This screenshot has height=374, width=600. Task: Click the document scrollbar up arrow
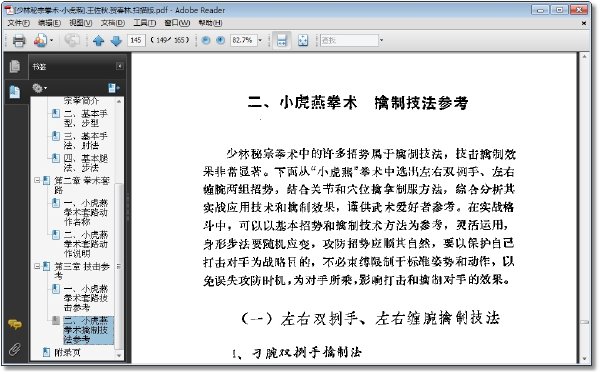[x=584, y=57]
